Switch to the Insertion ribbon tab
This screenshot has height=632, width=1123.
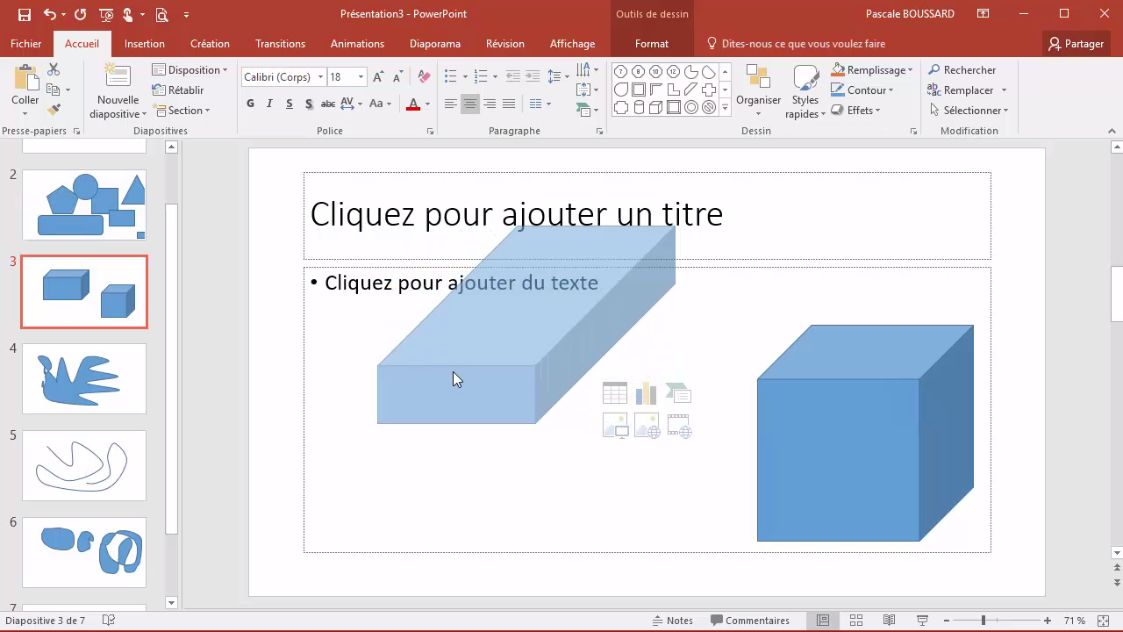144,43
